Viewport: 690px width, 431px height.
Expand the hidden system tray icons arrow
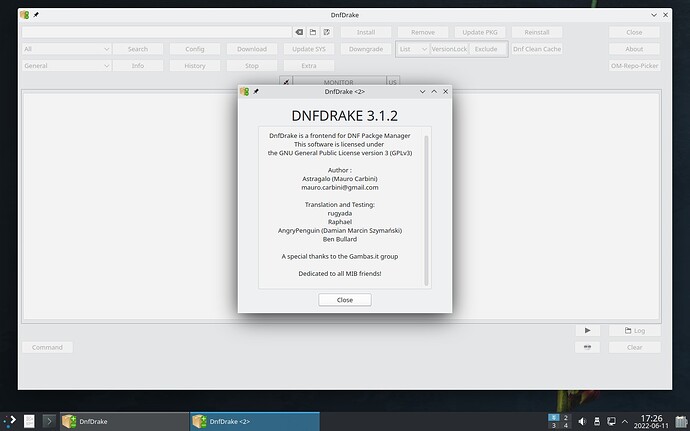pyautogui.click(x=624, y=421)
